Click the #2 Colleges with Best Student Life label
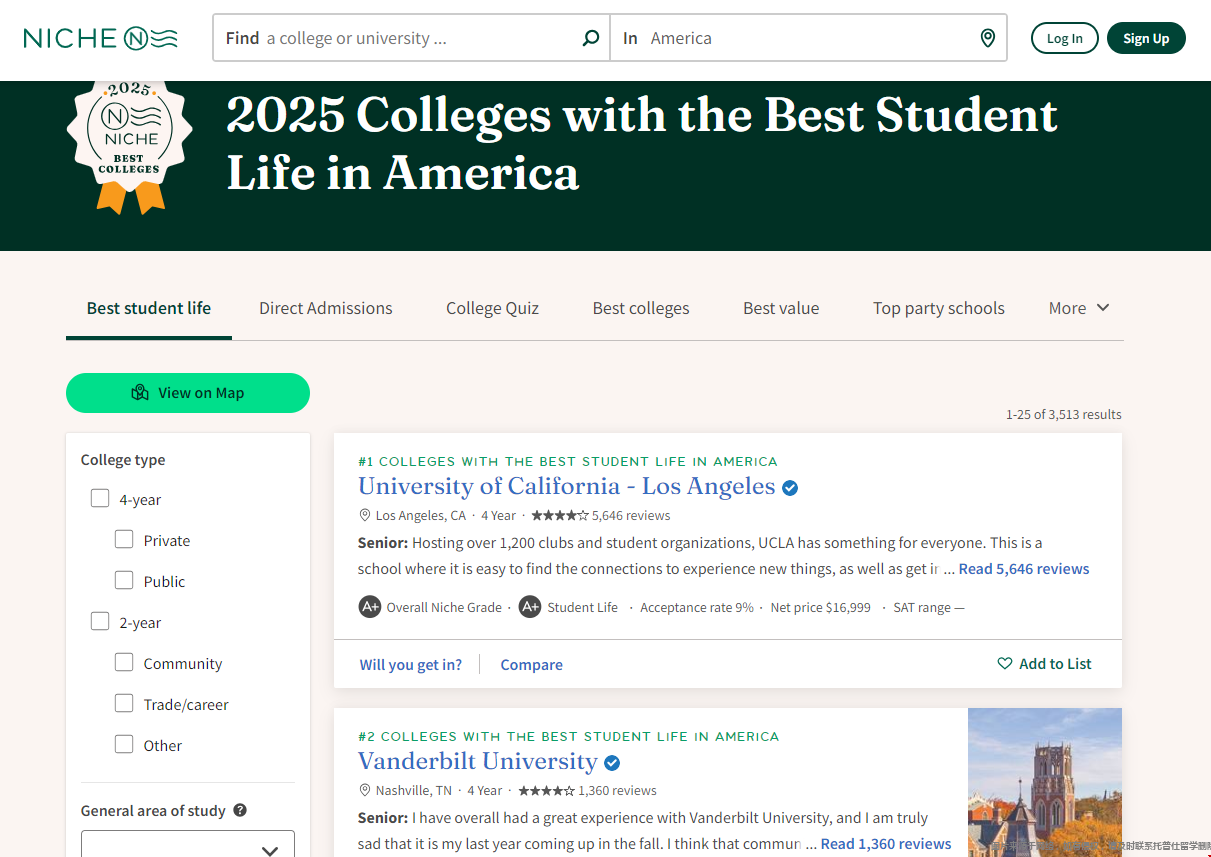 569,736
